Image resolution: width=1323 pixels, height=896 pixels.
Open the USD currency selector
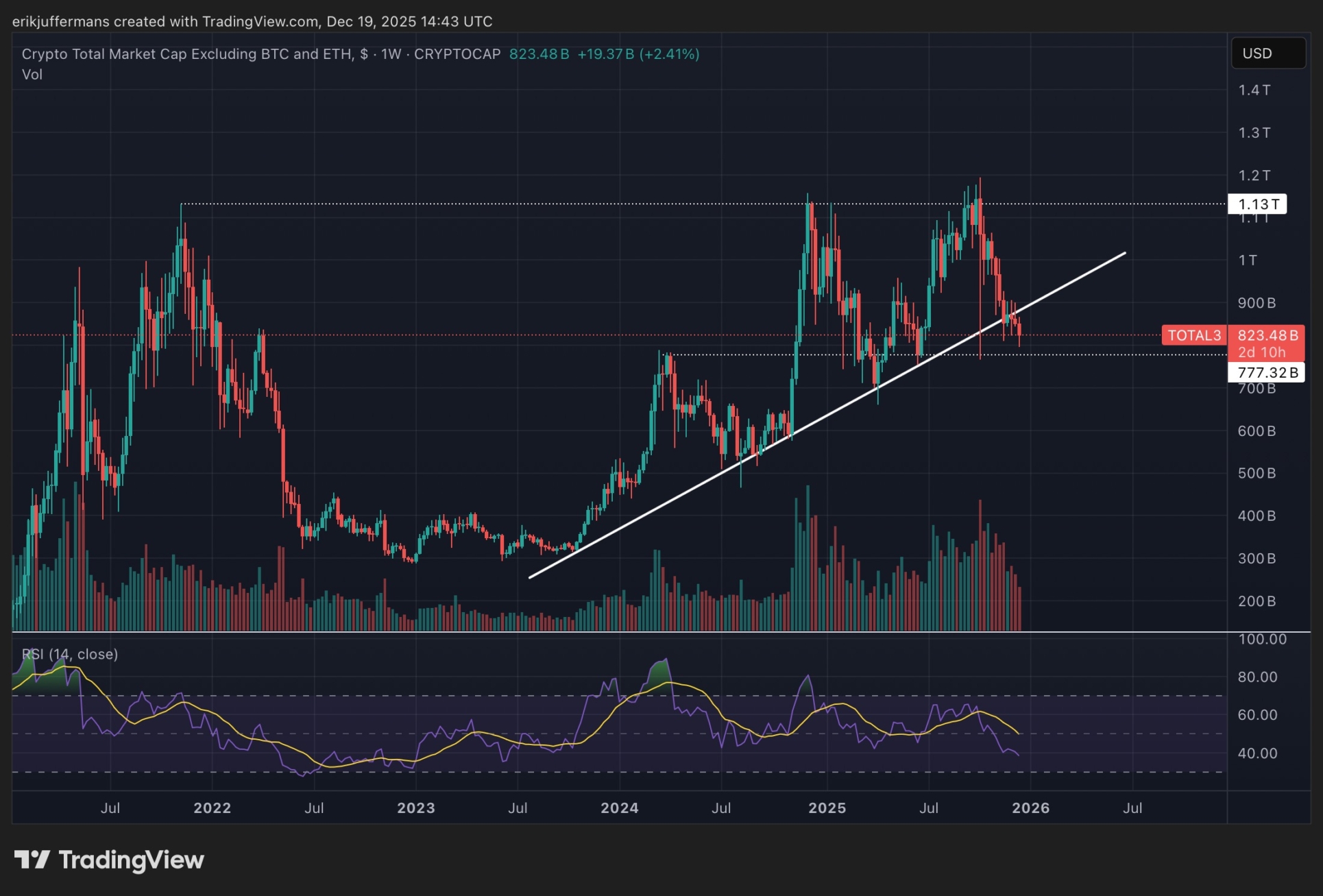[1267, 53]
